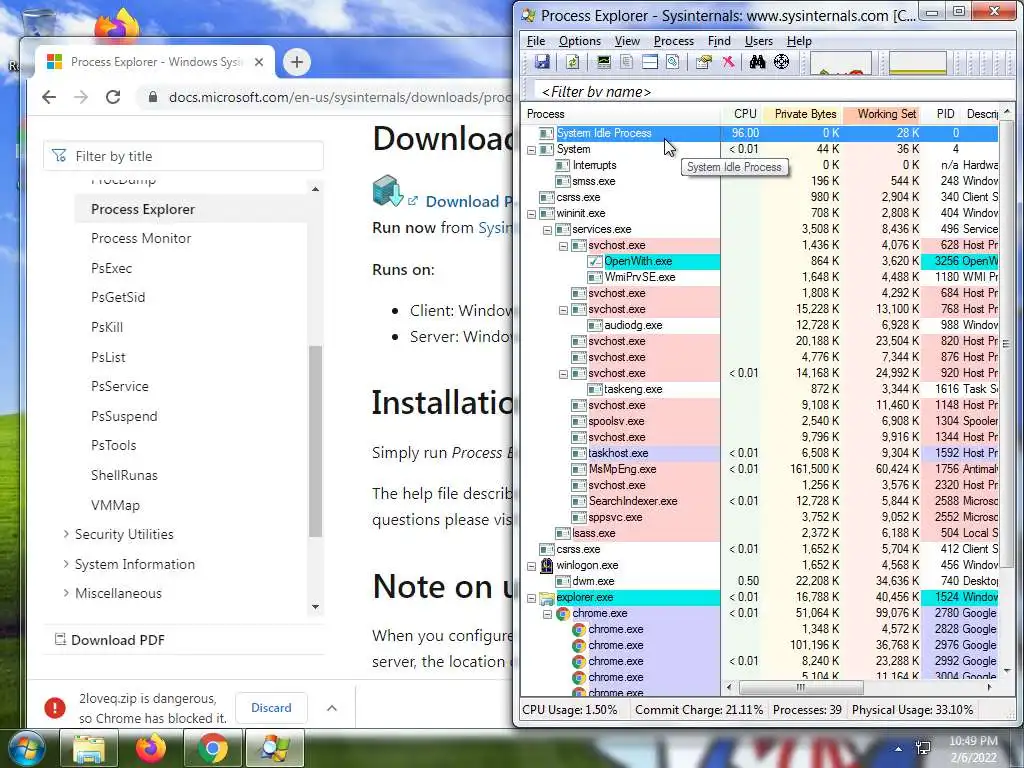Show hidden tray icons arrow
This screenshot has width=1024, height=768.
[x=899, y=749]
